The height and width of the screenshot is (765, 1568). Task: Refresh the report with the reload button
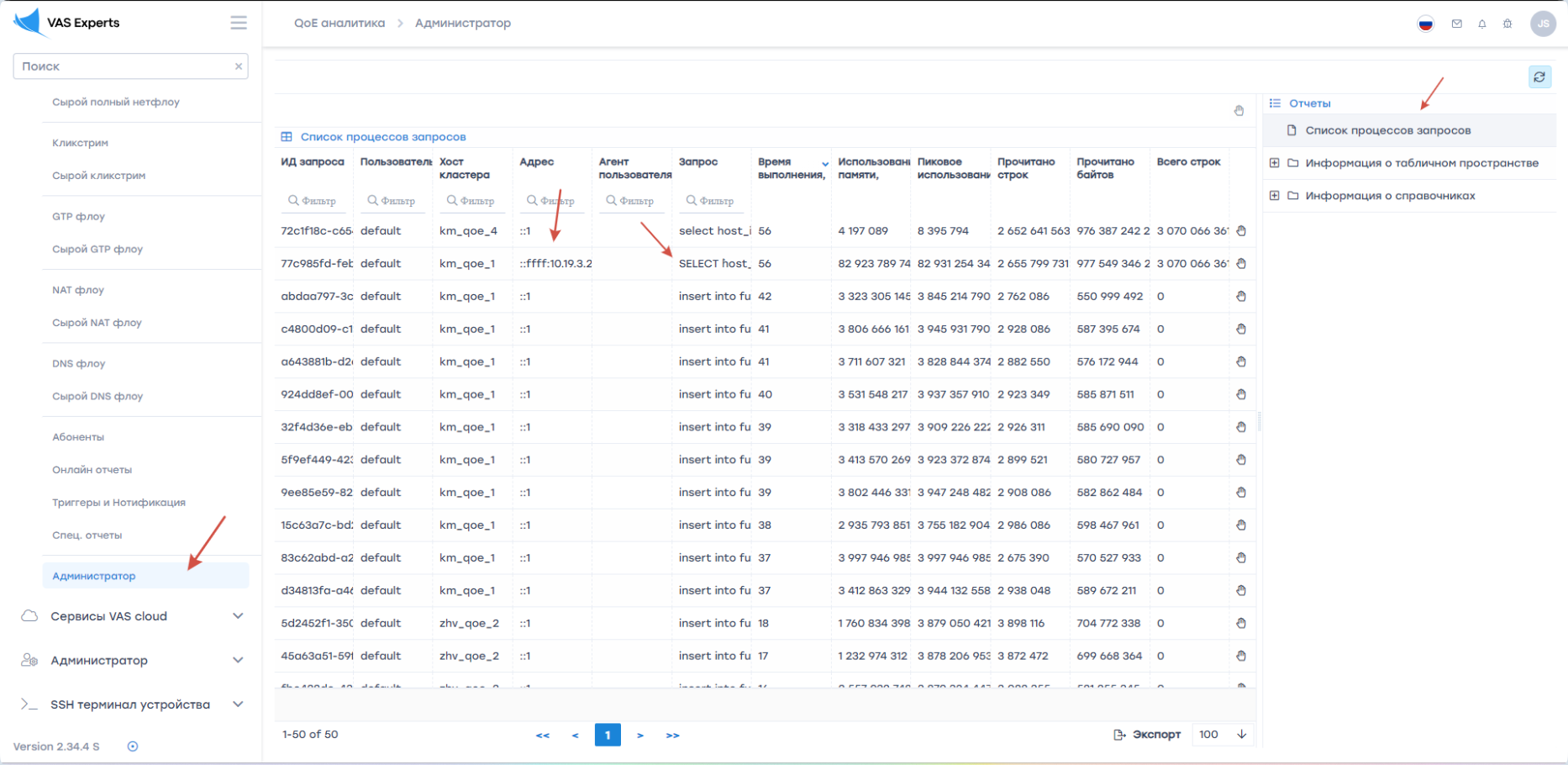point(1539,77)
